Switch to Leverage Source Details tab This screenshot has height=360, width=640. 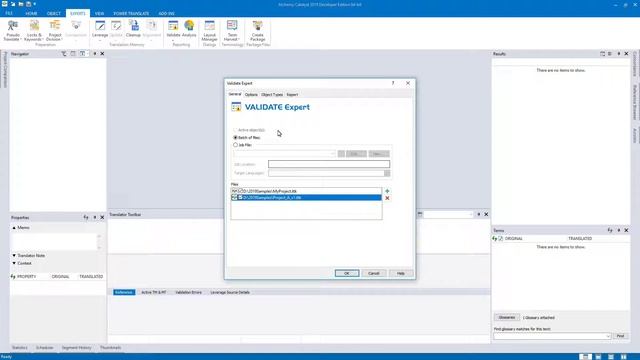230,292
